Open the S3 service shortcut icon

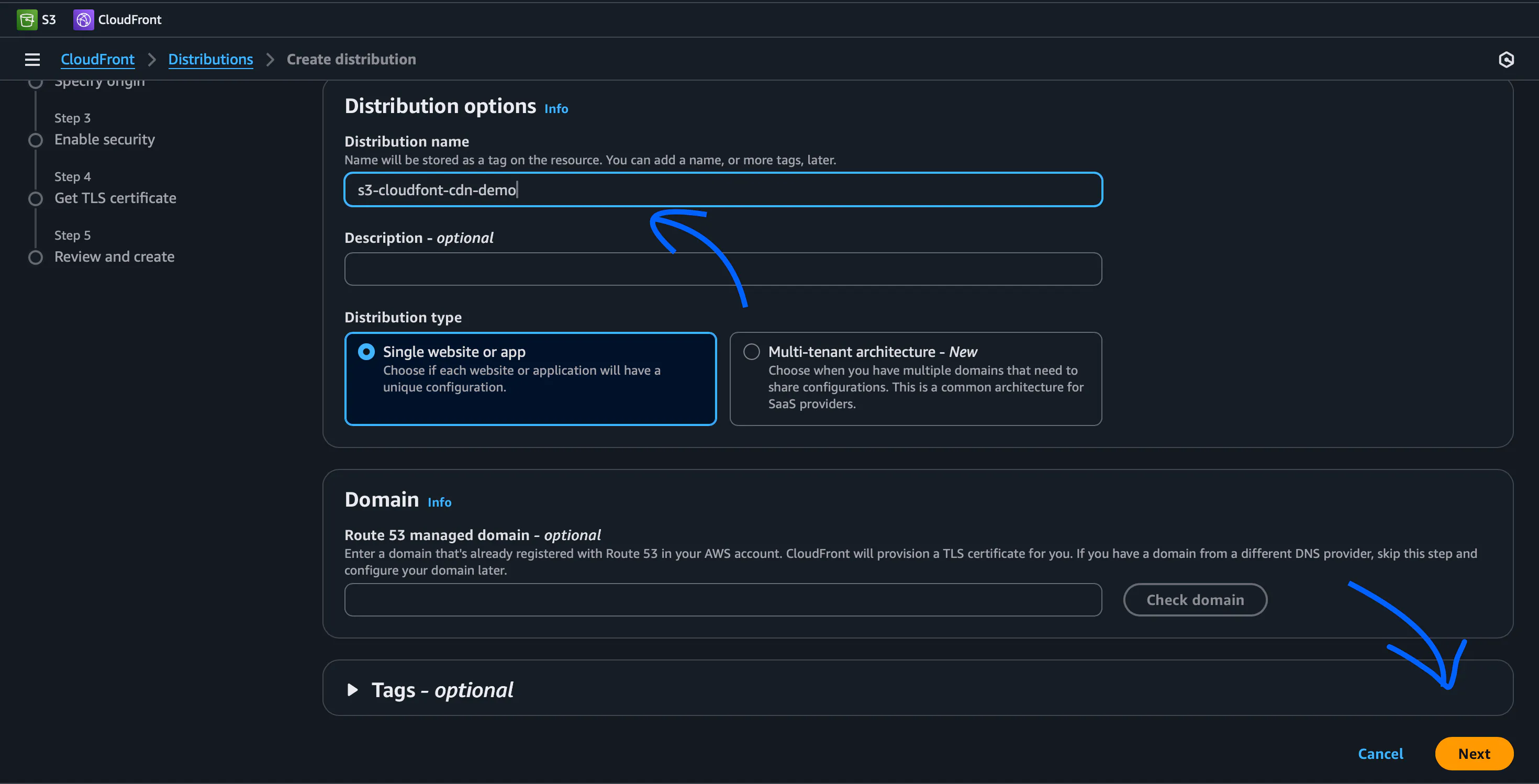click(27, 20)
